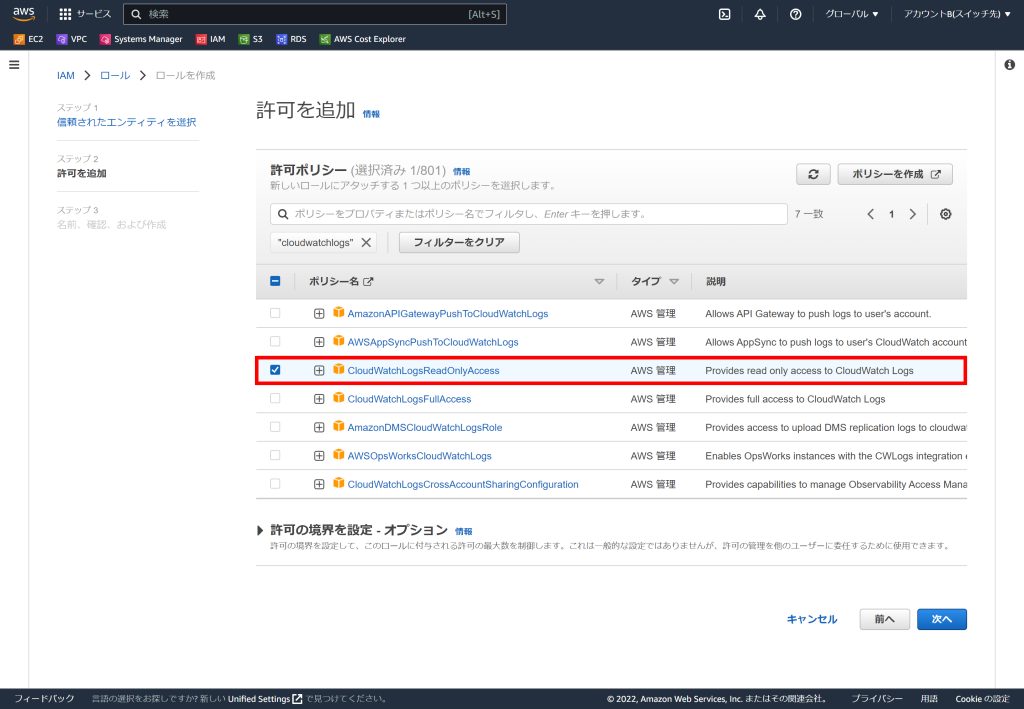The image size is (1024, 709).
Task: Open the help question mark icon
Action: (x=795, y=14)
